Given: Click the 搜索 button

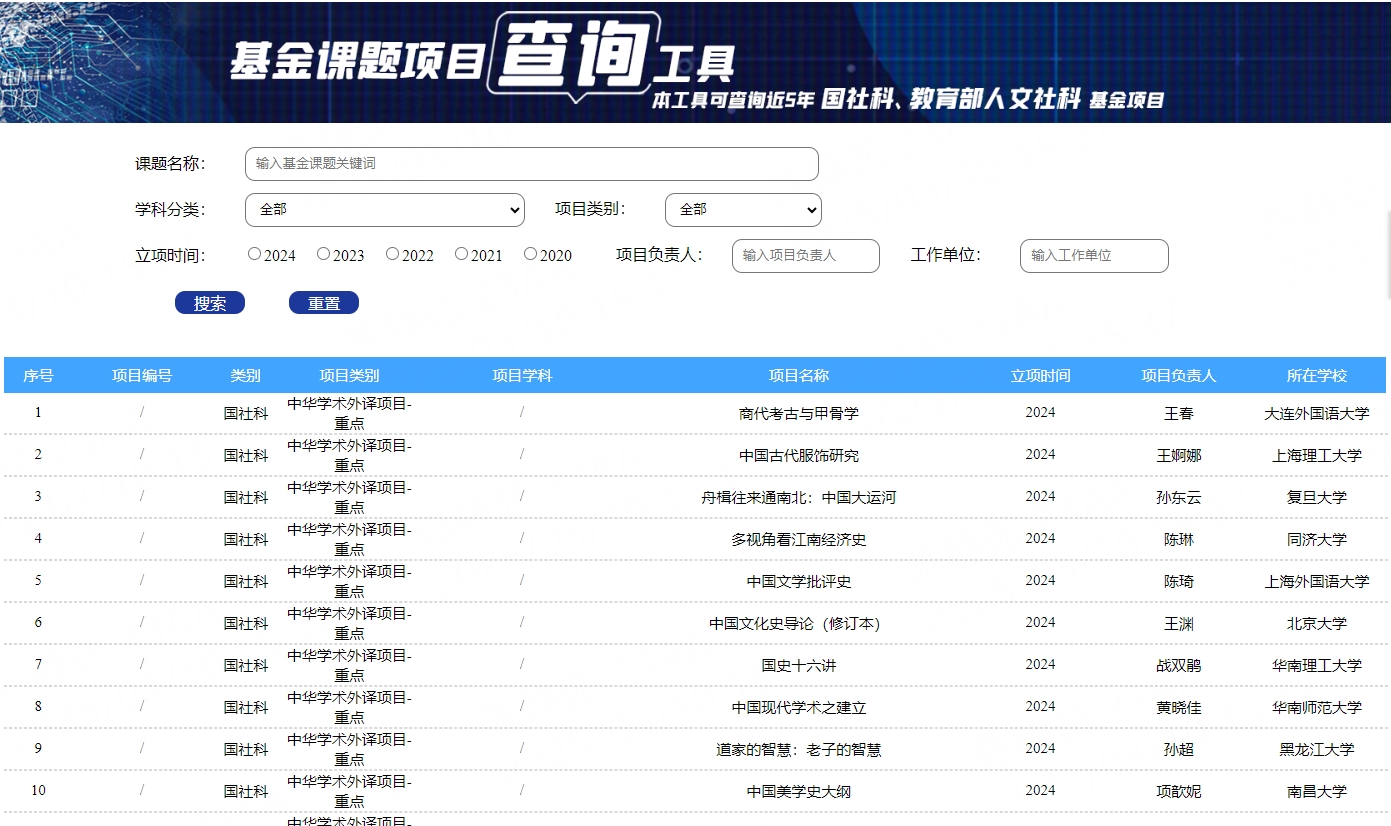Looking at the screenshot, I should click(x=210, y=303).
